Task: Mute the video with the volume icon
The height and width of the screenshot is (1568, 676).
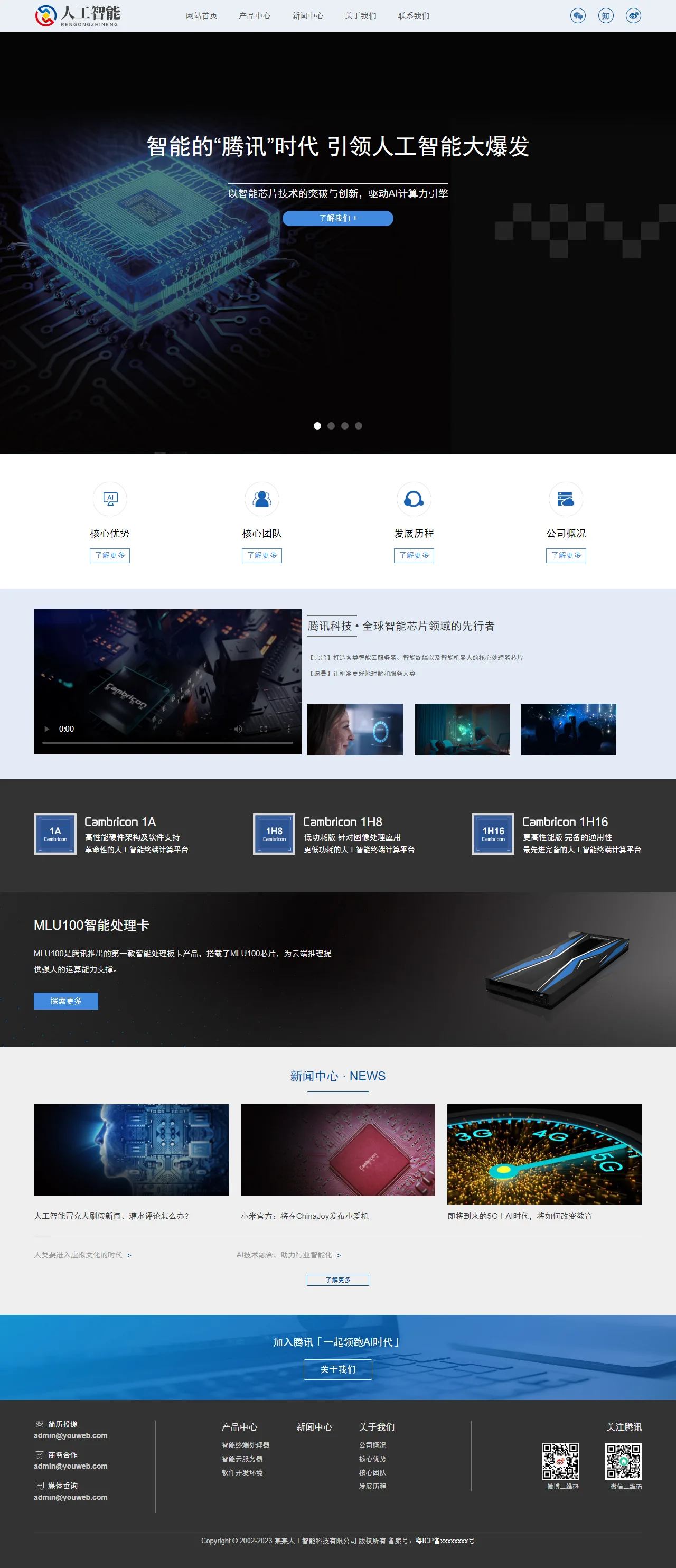Action: pyautogui.click(x=239, y=729)
